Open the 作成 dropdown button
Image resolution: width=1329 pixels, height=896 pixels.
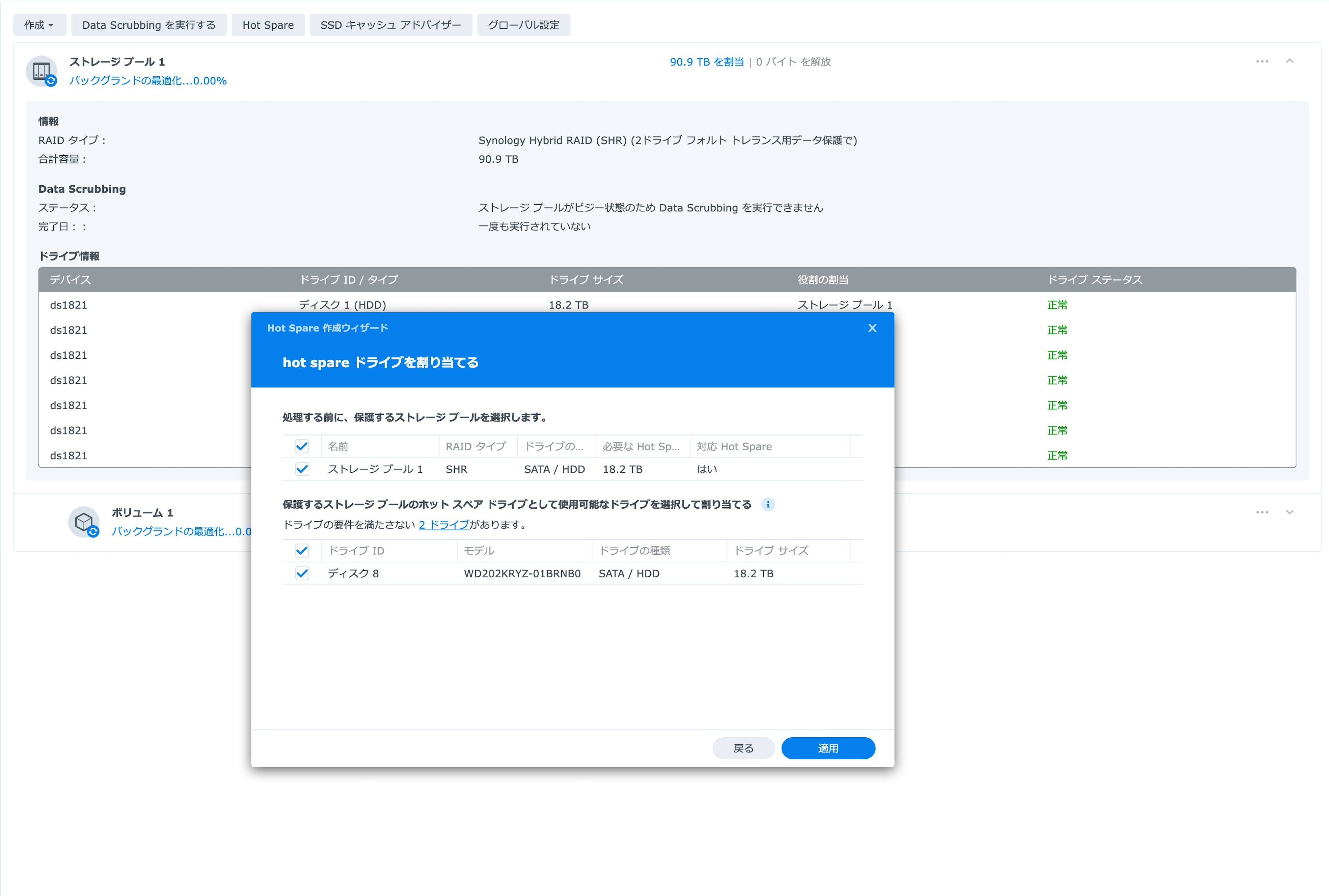click(40, 25)
